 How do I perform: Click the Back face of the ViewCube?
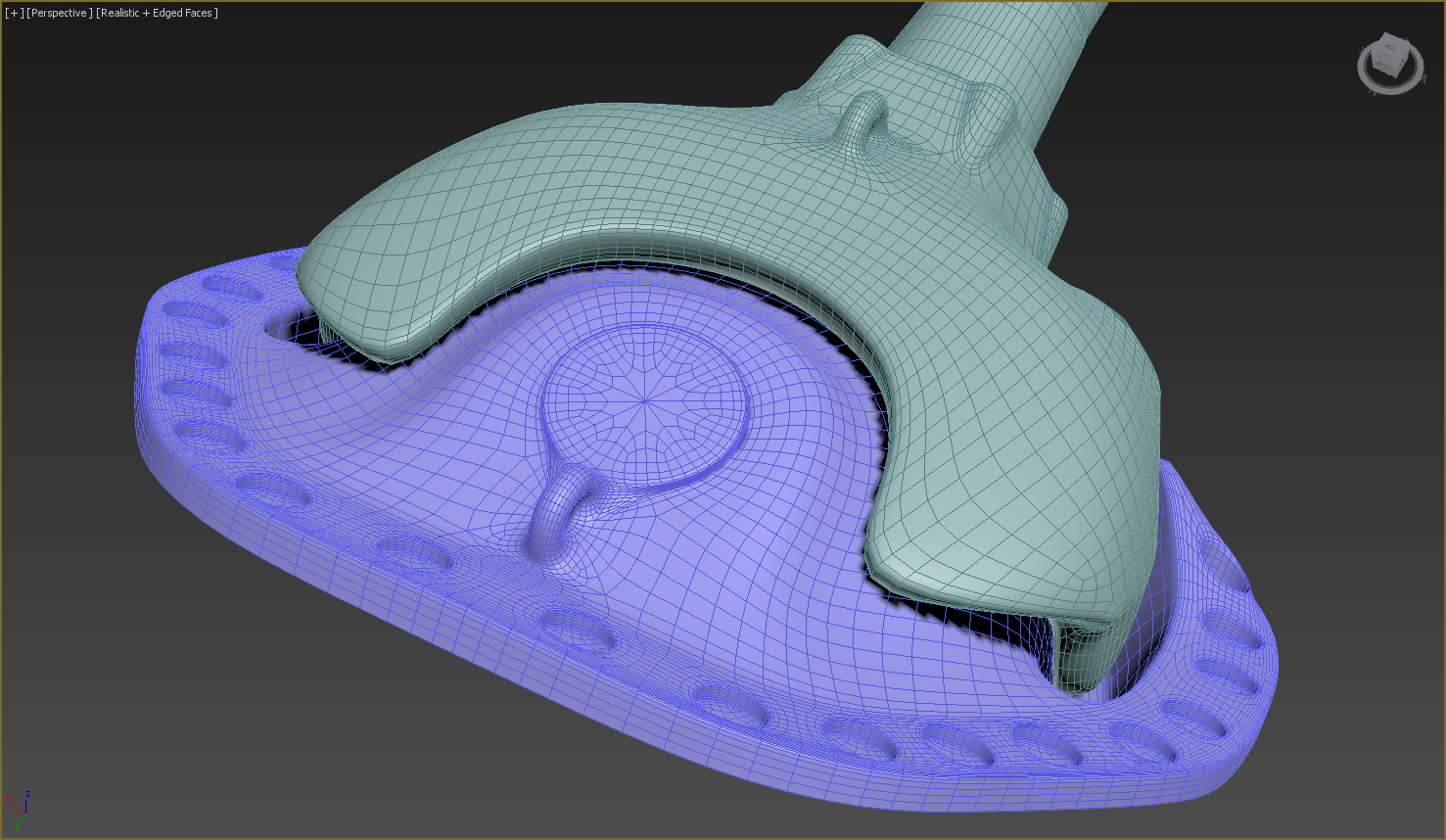[1381, 66]
